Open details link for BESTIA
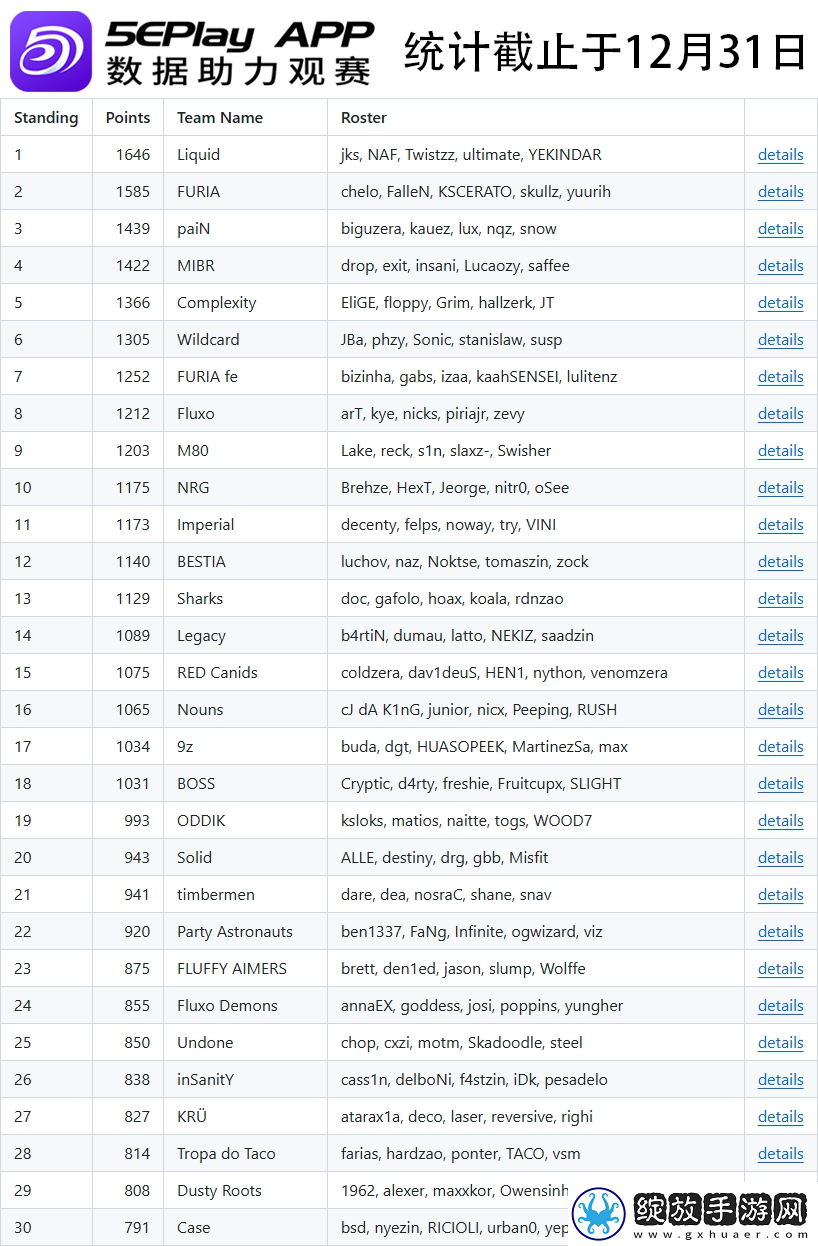Screen dimensions: 818x1246 (x=780, y=562)
